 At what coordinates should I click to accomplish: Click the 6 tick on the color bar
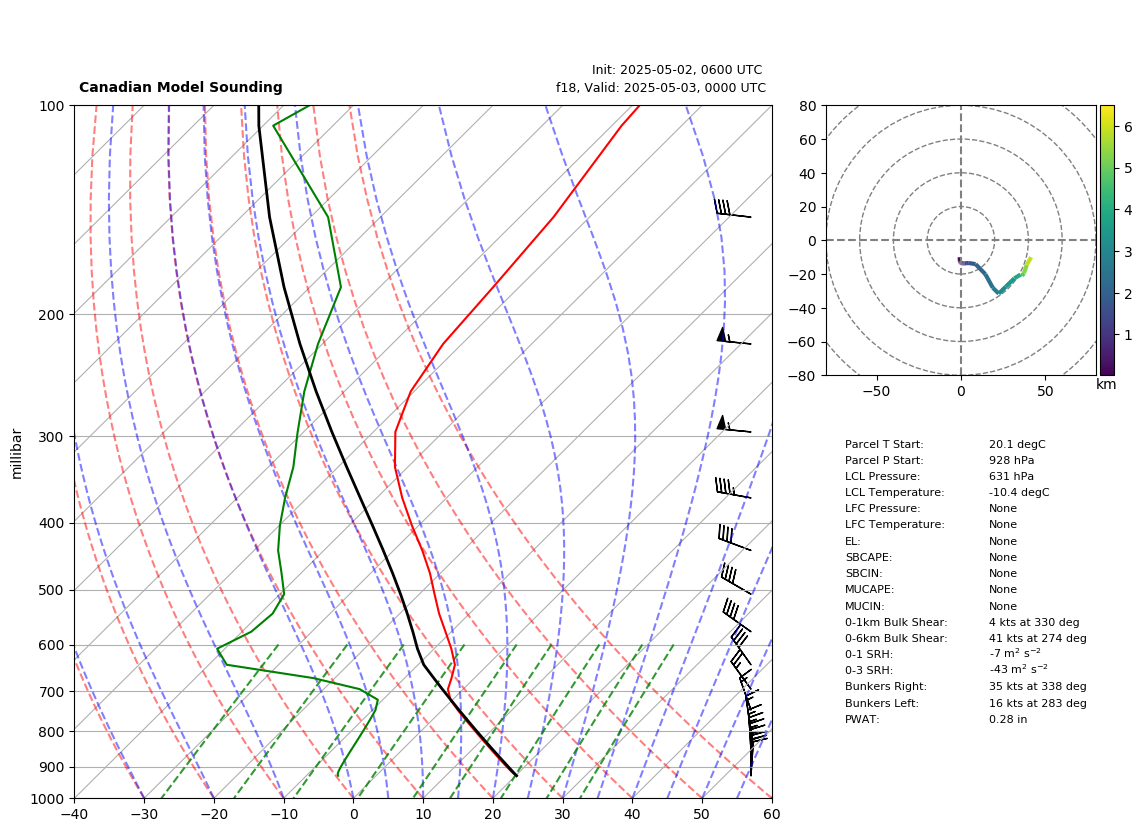tap(1128, 127)
